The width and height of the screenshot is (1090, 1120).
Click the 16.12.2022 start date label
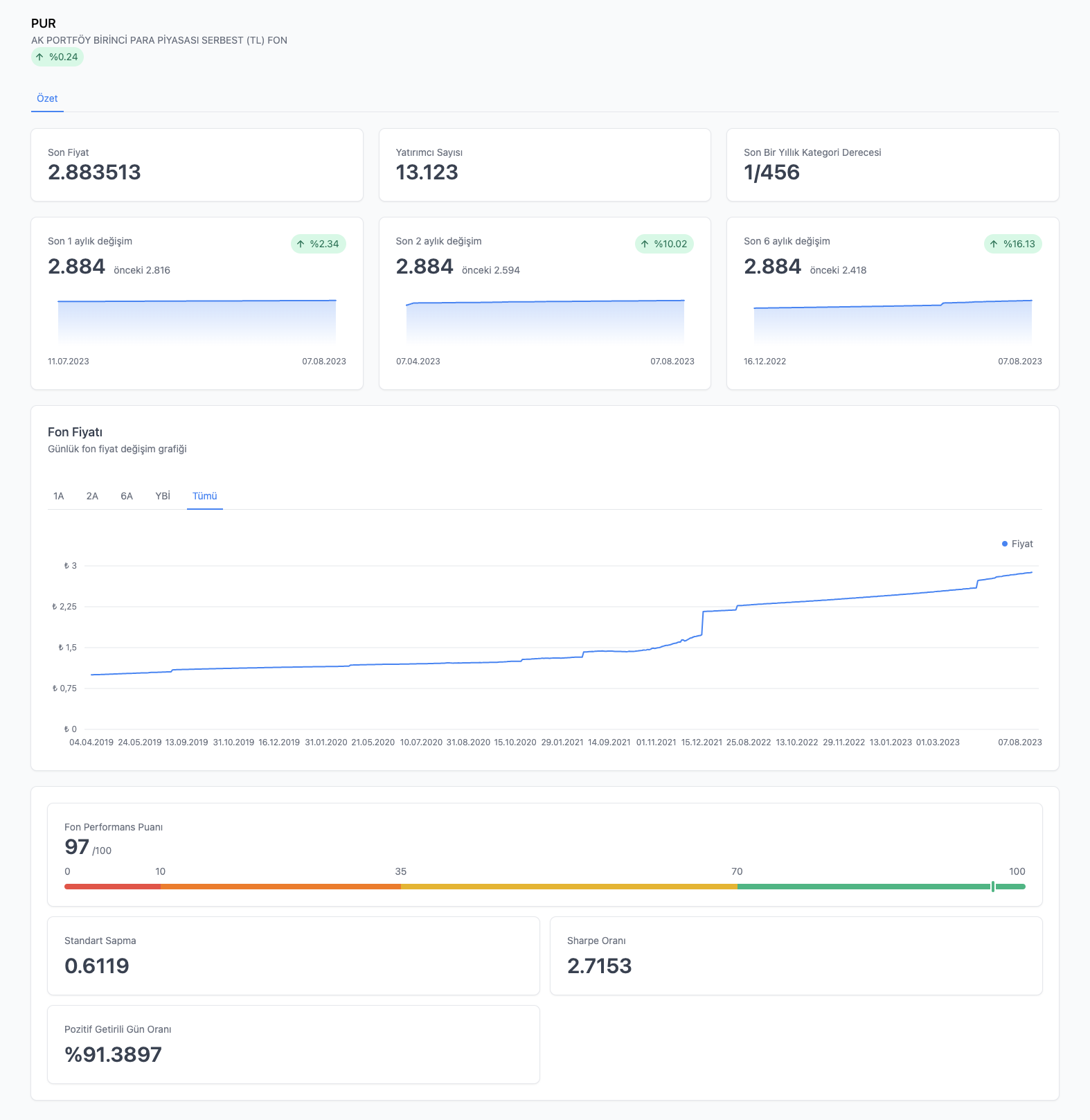click(x=765, y=362)
